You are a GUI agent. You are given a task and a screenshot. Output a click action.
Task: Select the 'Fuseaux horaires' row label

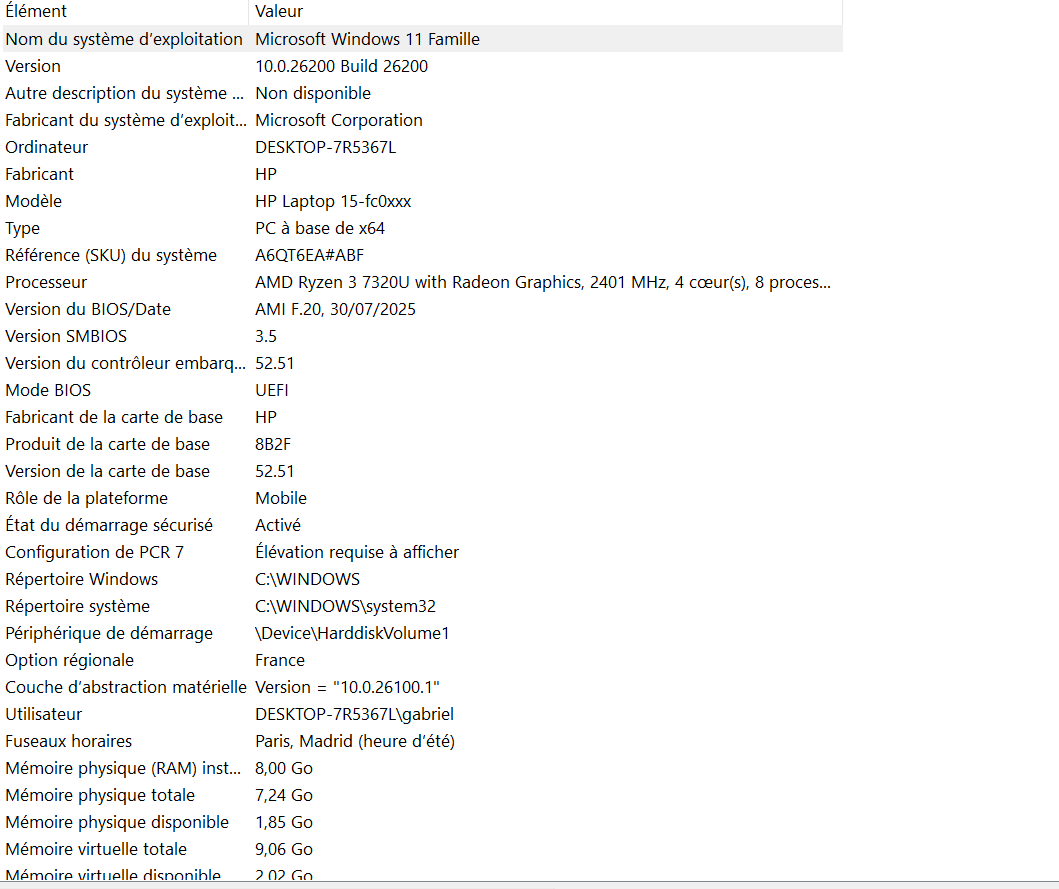(69, 742)
